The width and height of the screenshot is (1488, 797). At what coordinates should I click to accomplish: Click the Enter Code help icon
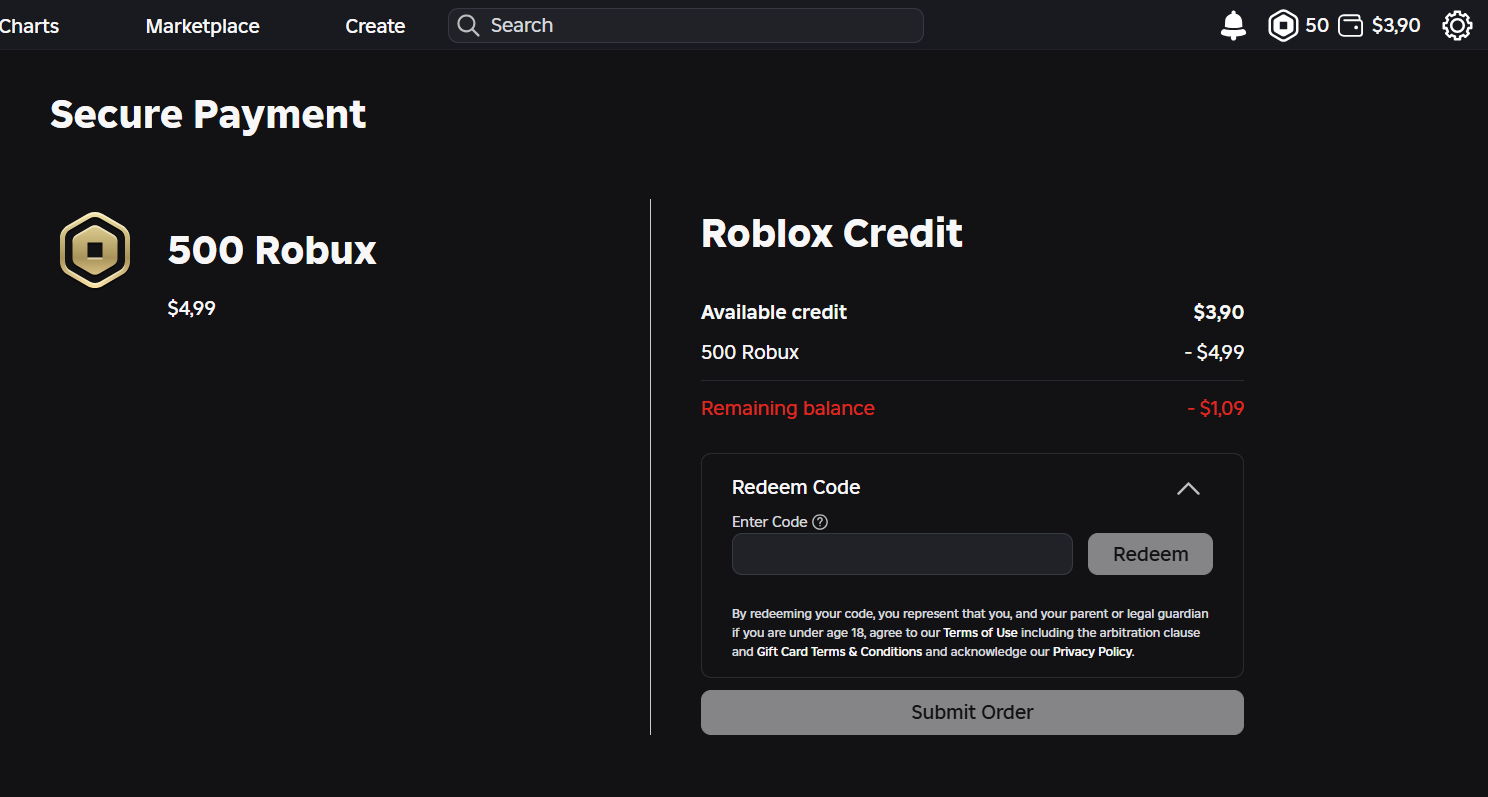820,521
